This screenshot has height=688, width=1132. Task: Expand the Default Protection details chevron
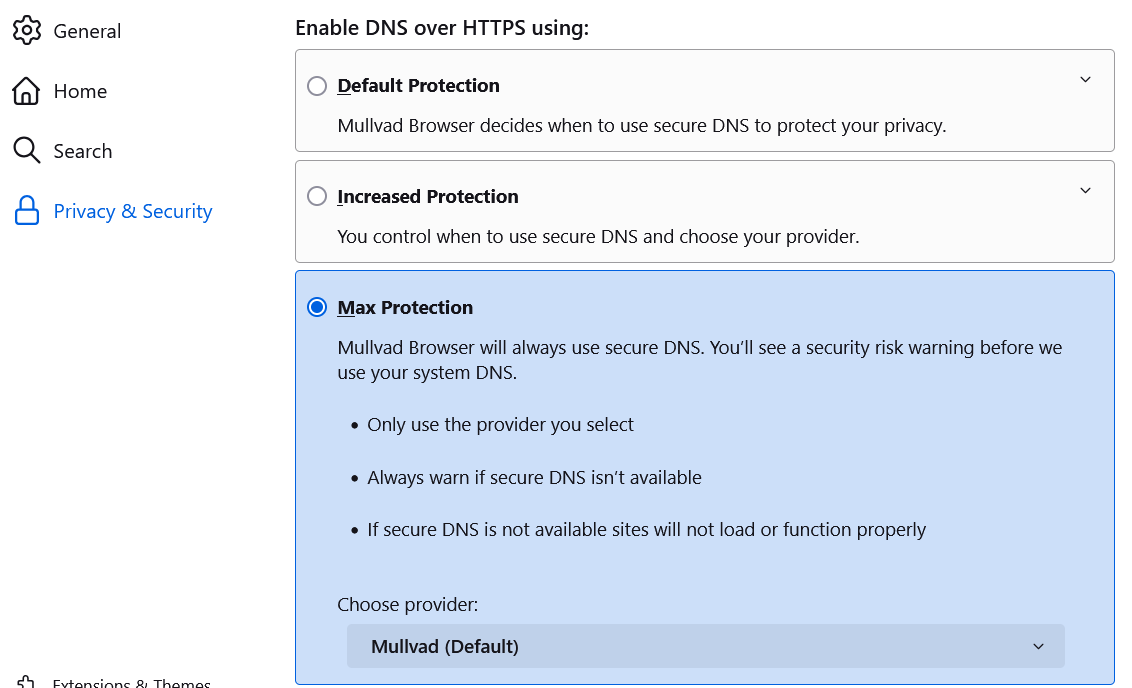tap(1085, 80)
